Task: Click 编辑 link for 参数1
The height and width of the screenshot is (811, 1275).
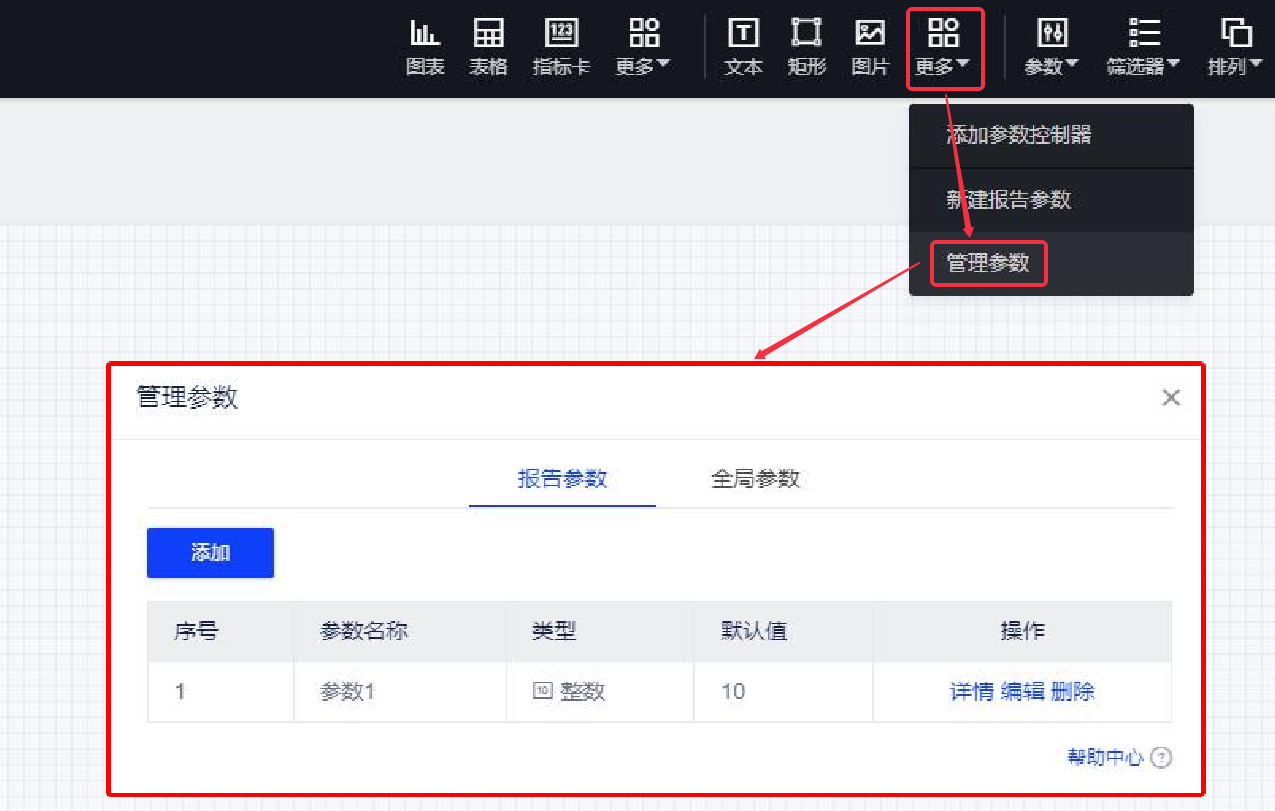Action: click(1022, 692)
